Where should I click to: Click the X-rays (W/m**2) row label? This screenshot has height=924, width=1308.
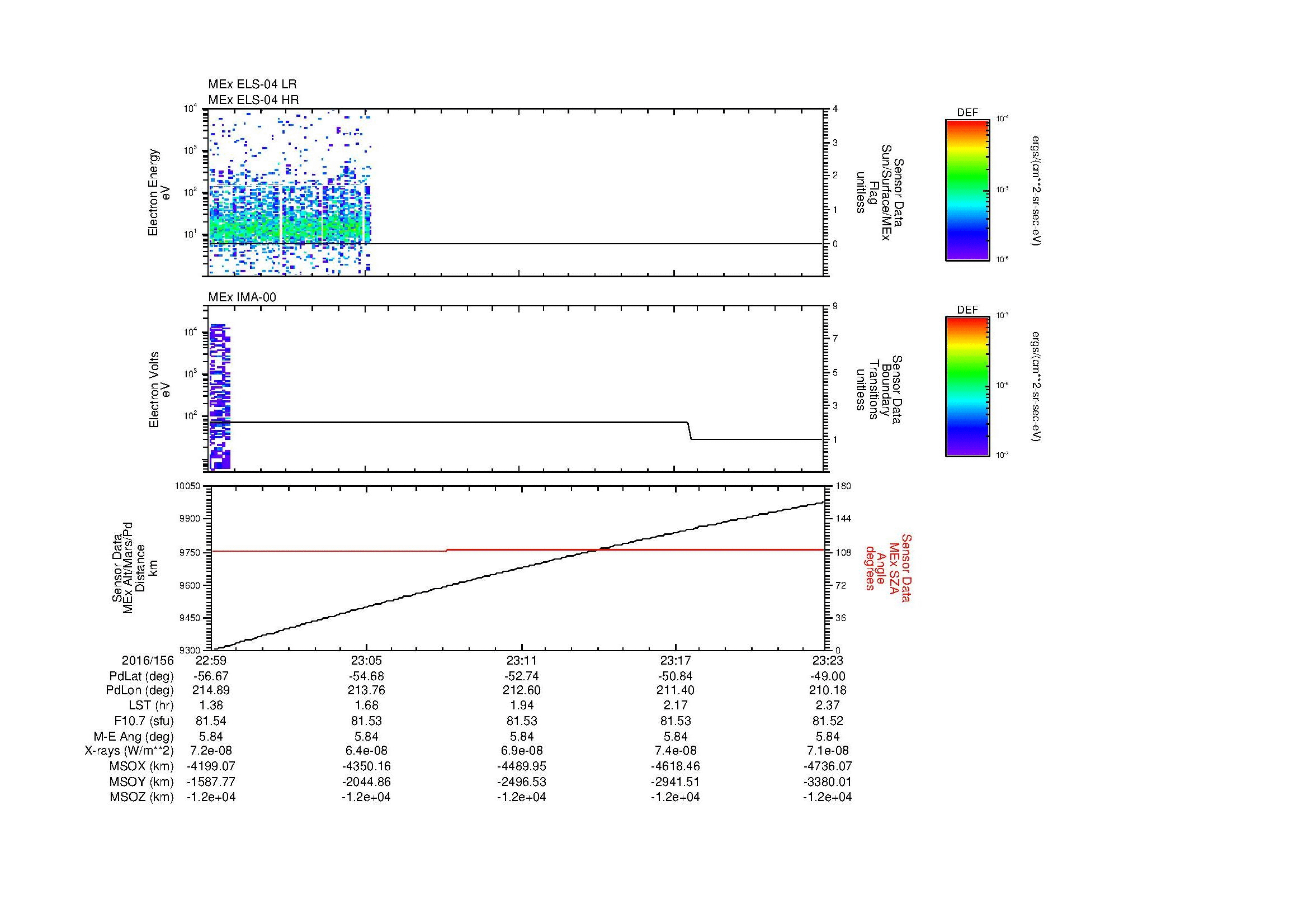pyautogui.click(x=129, y=751)
